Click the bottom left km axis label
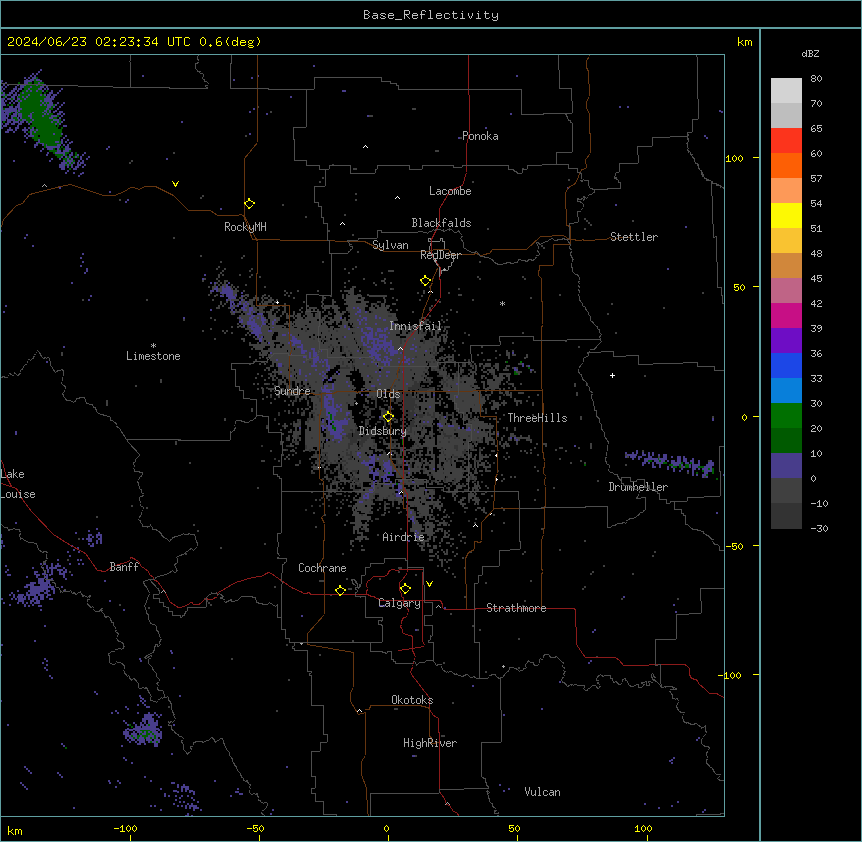The height and width of the screenshot is (842, 862). tap(15, 831)
